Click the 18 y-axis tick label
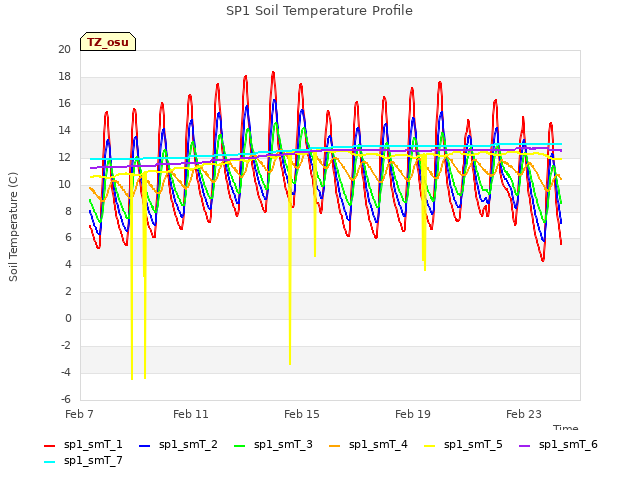The width and height of the screenshot is (640, 480). coord(64,76)
